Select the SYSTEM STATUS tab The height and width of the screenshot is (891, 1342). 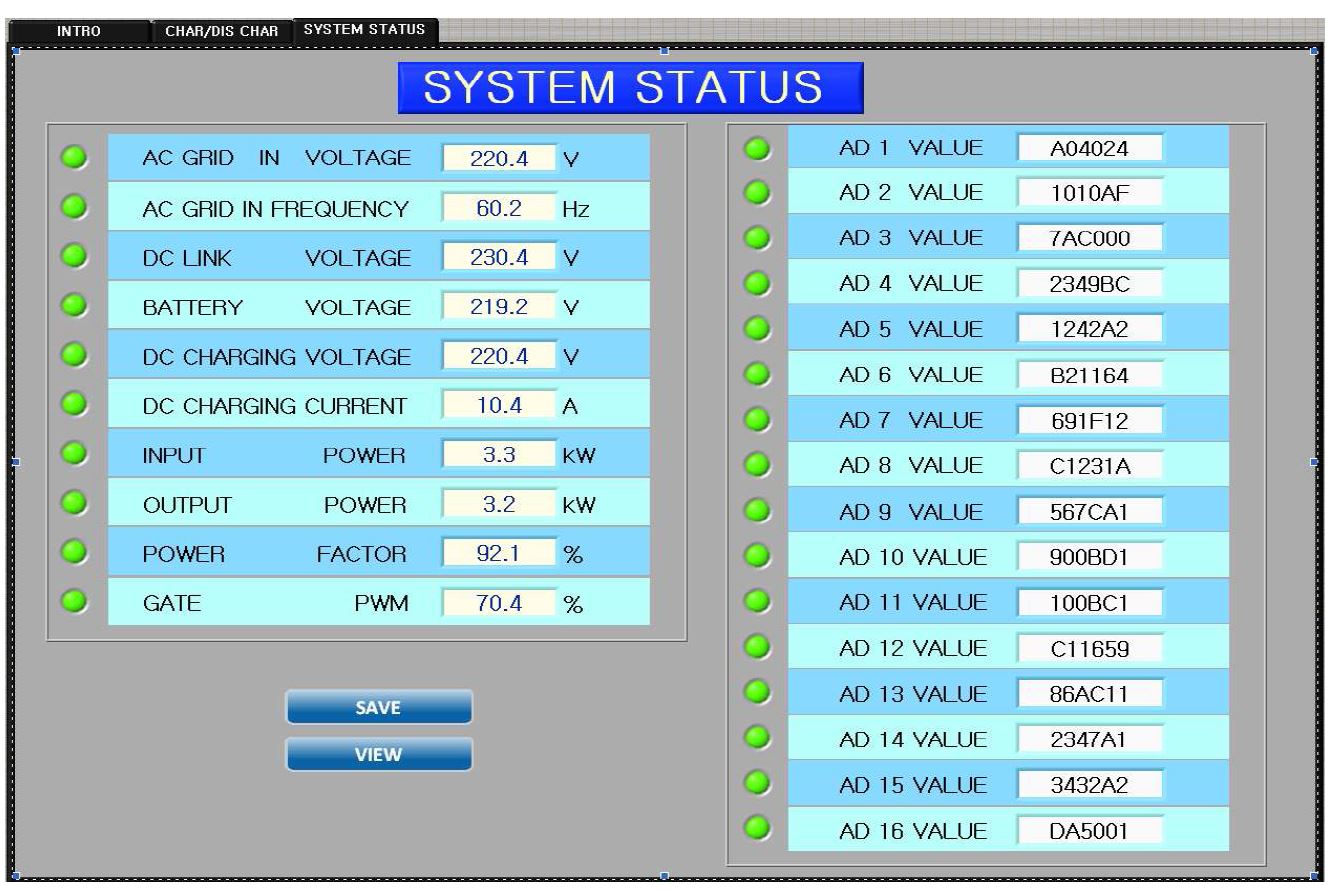click(364, 30)
